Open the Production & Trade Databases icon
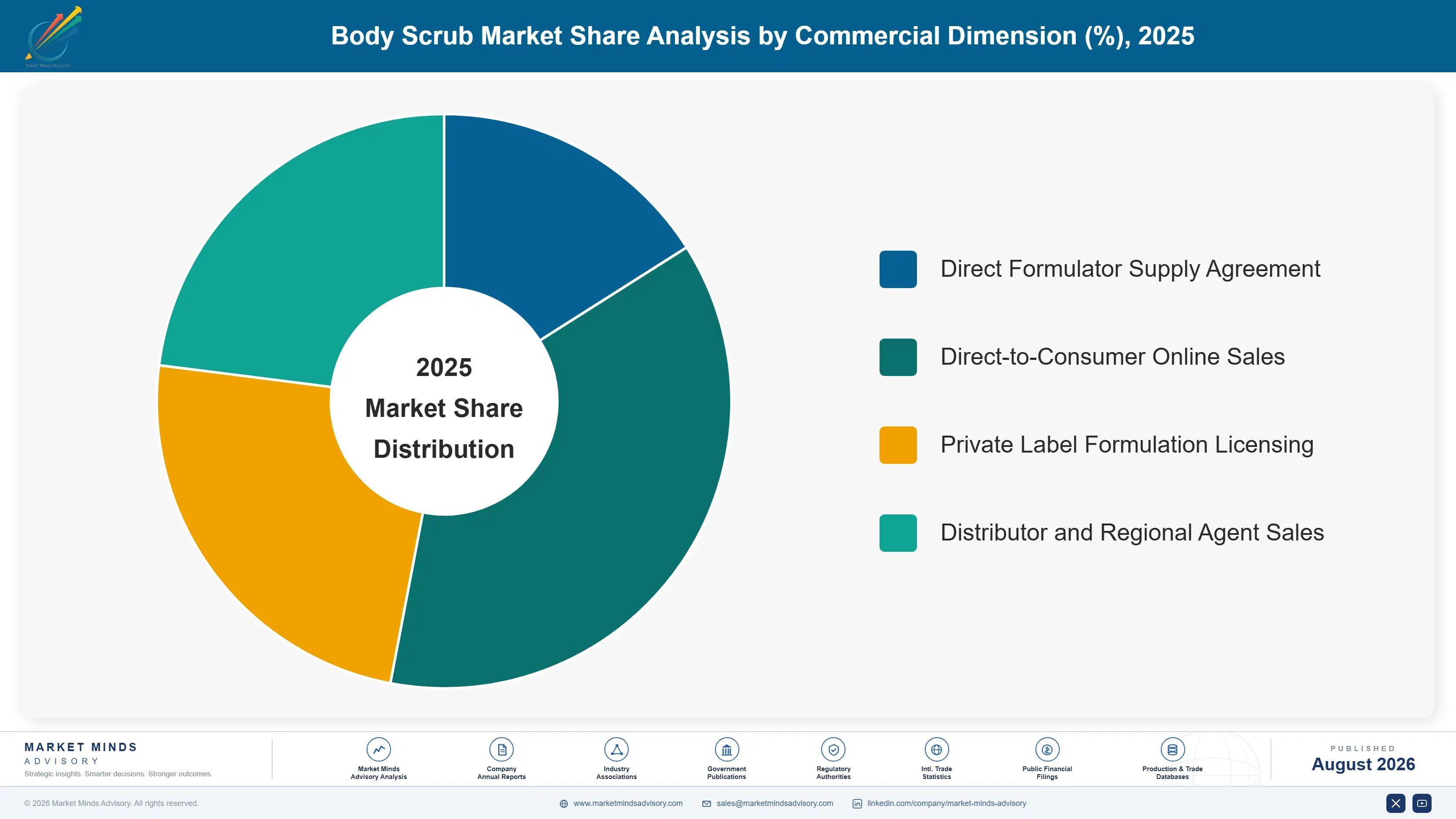The height and width of the screenshot is (819, 1456). (x=1172, y=749)
